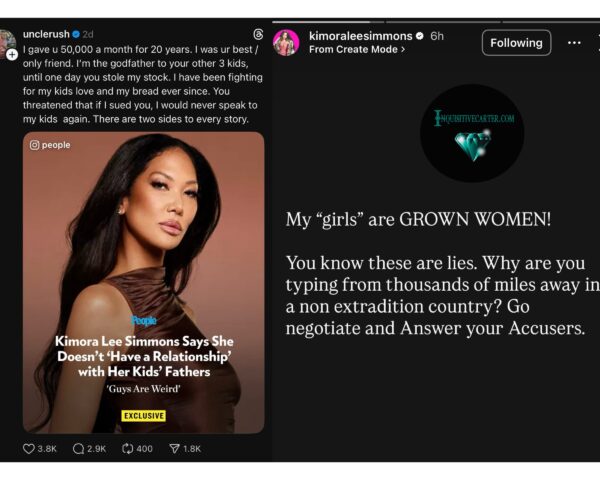The width and height of the screenshot is (600, 480).
Task: Click the yellow EXCLUSIVE tag
Action: 143,415
